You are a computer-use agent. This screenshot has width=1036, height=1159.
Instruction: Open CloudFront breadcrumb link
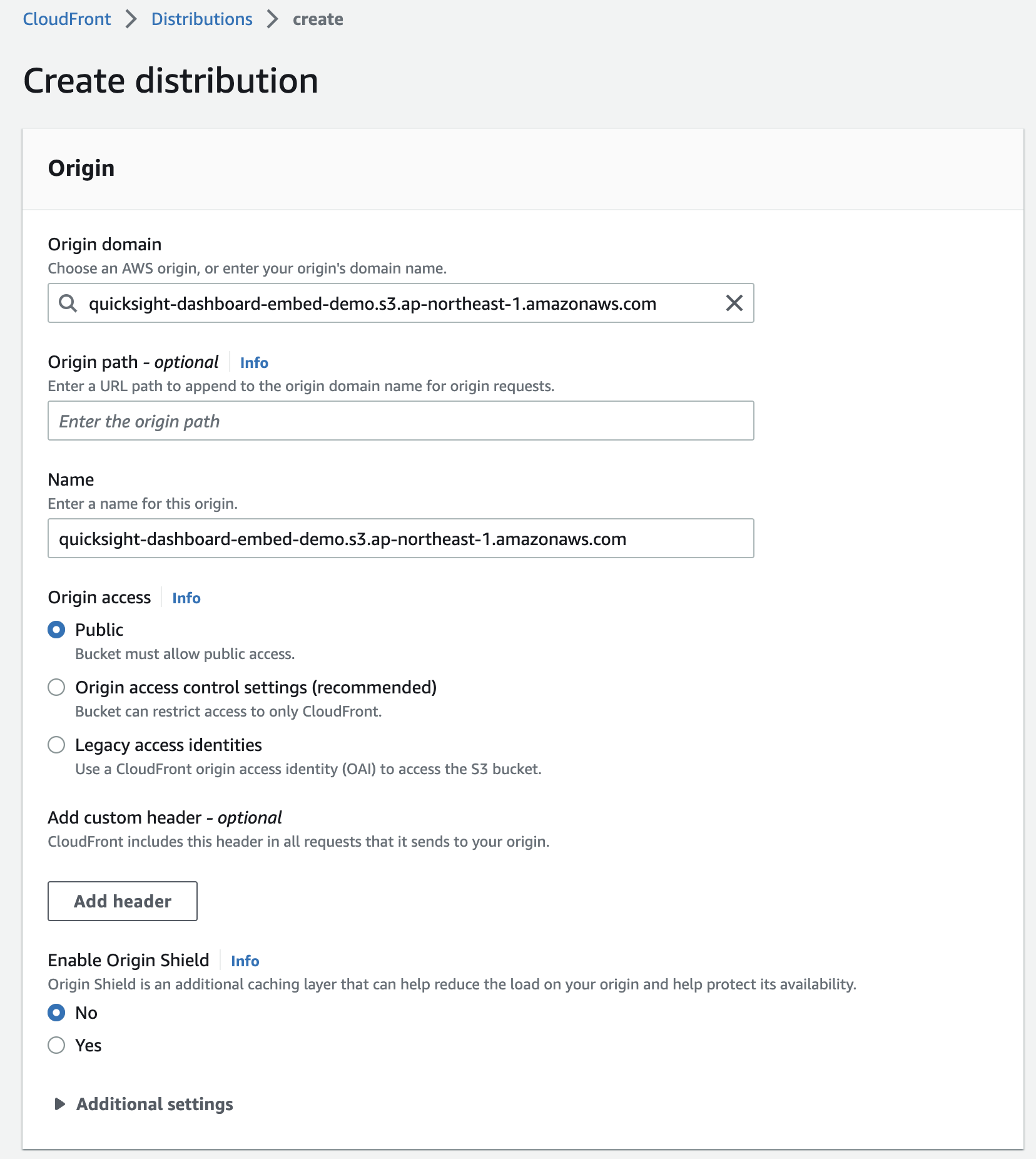coord(67,19)
